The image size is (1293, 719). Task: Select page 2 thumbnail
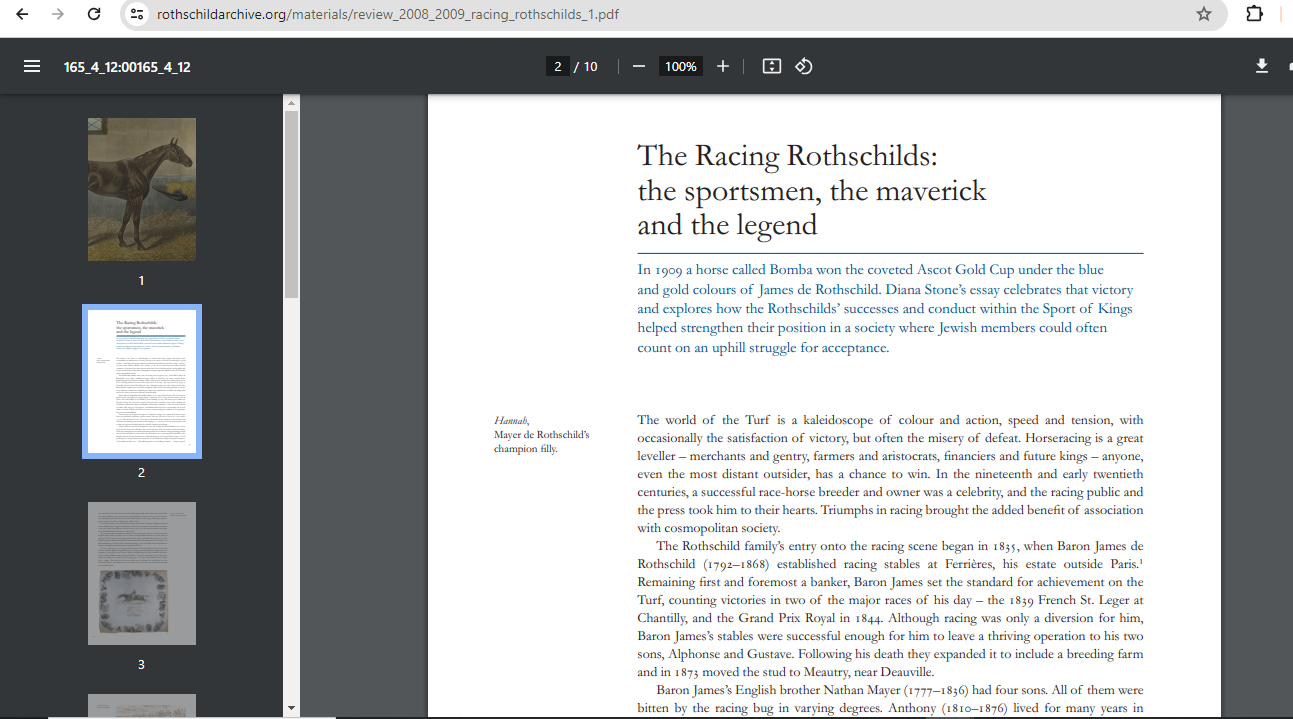(141, 381)
